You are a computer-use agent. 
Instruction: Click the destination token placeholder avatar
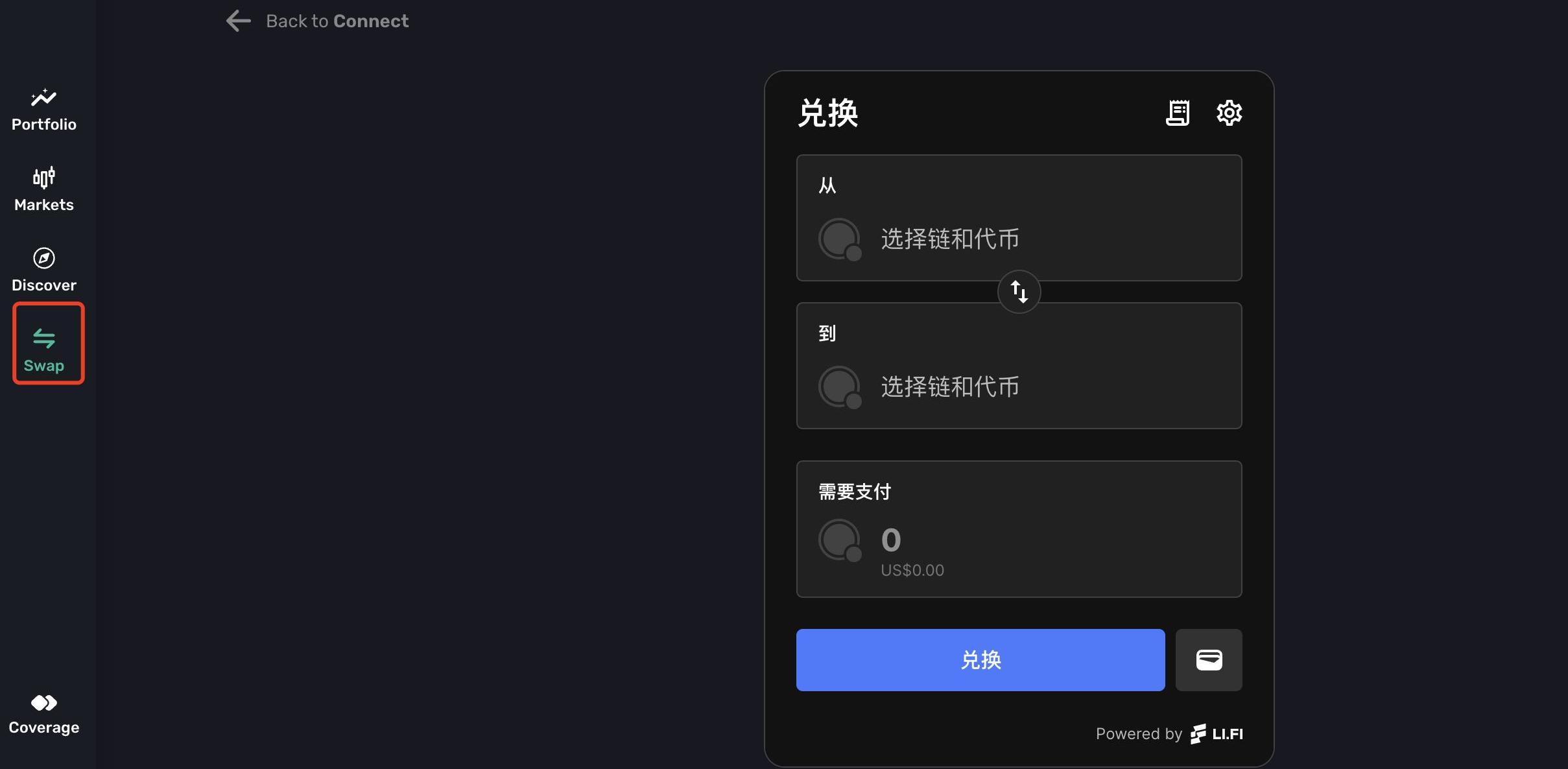pos(840,387)
